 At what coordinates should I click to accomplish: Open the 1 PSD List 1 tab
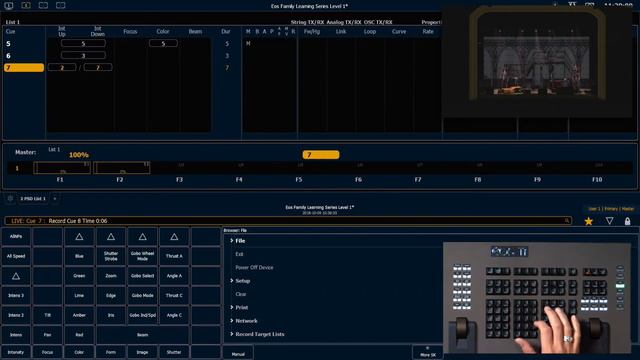tap(33, 198)
